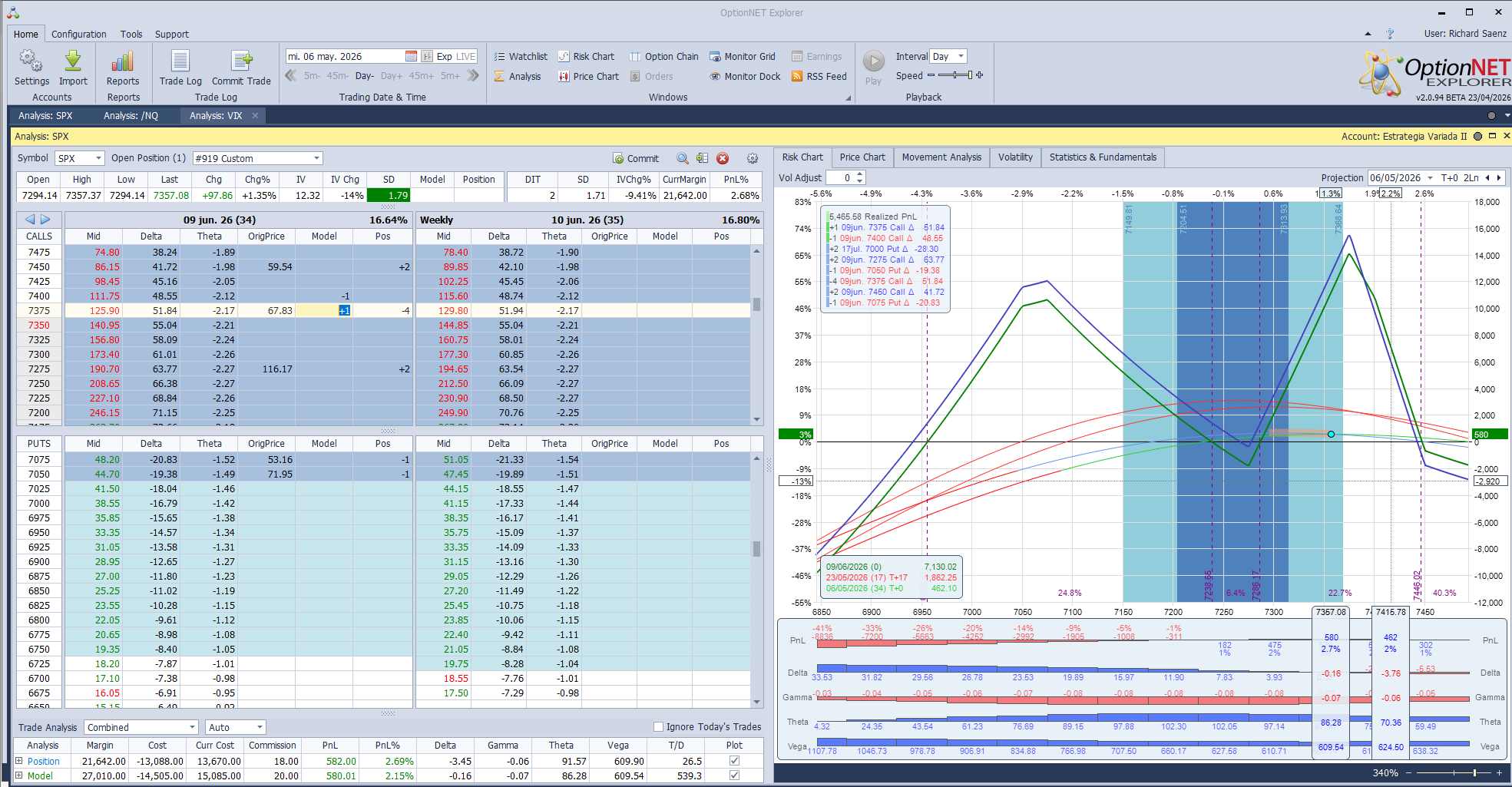Image resolution: width=1512 pixels, height=787 pixels.
Task: Open the Risk Chart window from ribbon
Action: click(x=586, y=56)
